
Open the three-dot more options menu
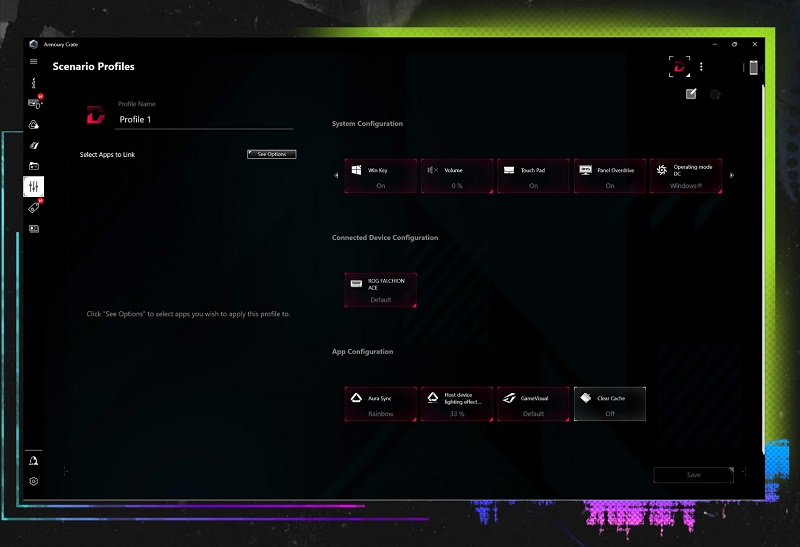(702, 67)
